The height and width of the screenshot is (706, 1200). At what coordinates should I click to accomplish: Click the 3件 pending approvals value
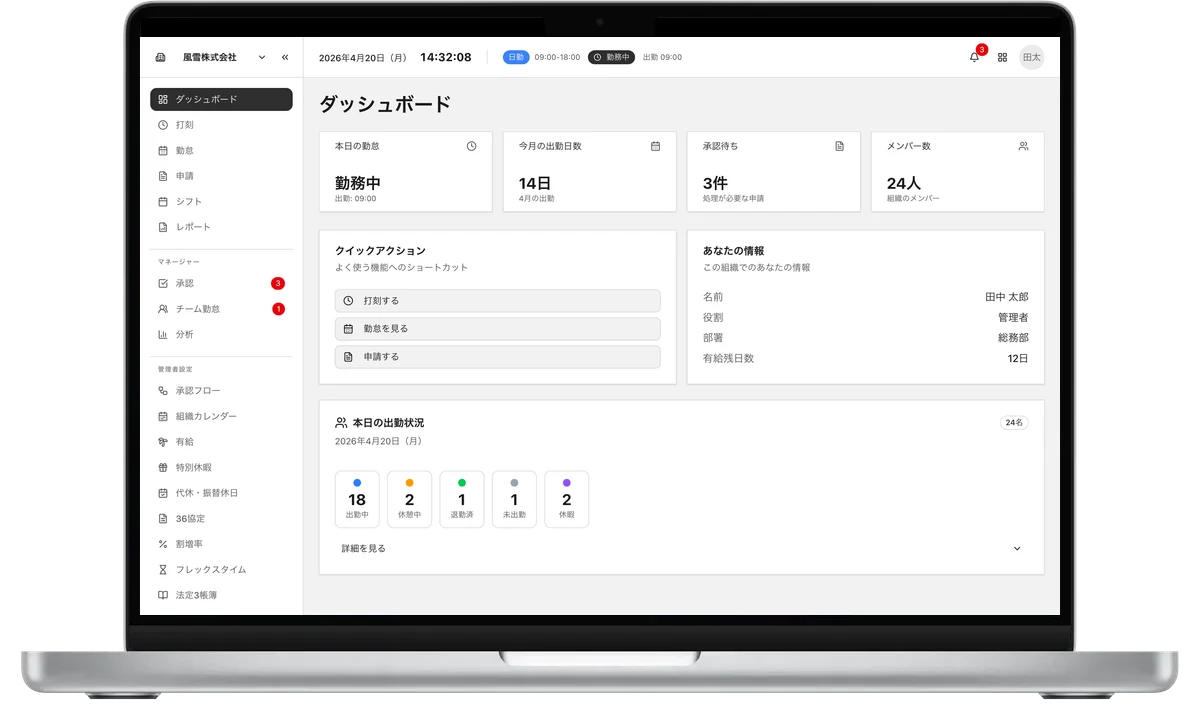click(x=715, y=183)
